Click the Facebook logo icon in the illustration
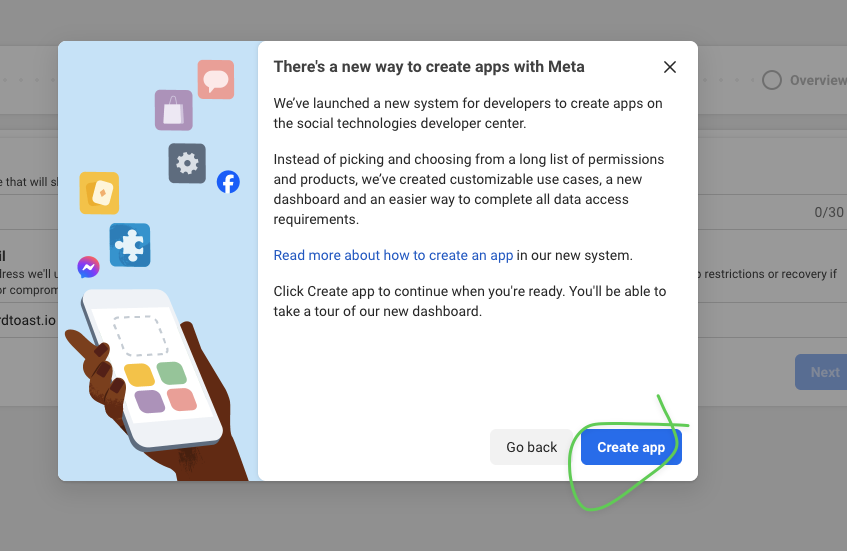This screenshot has height=551, width=847. [x=228, y=182]
